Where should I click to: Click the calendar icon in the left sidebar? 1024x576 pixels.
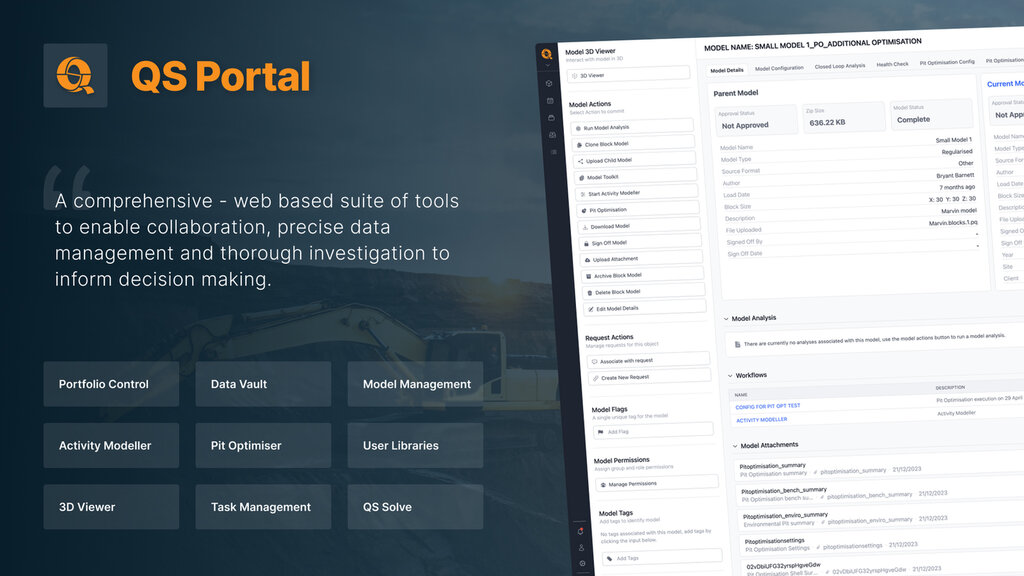[550, 100]
